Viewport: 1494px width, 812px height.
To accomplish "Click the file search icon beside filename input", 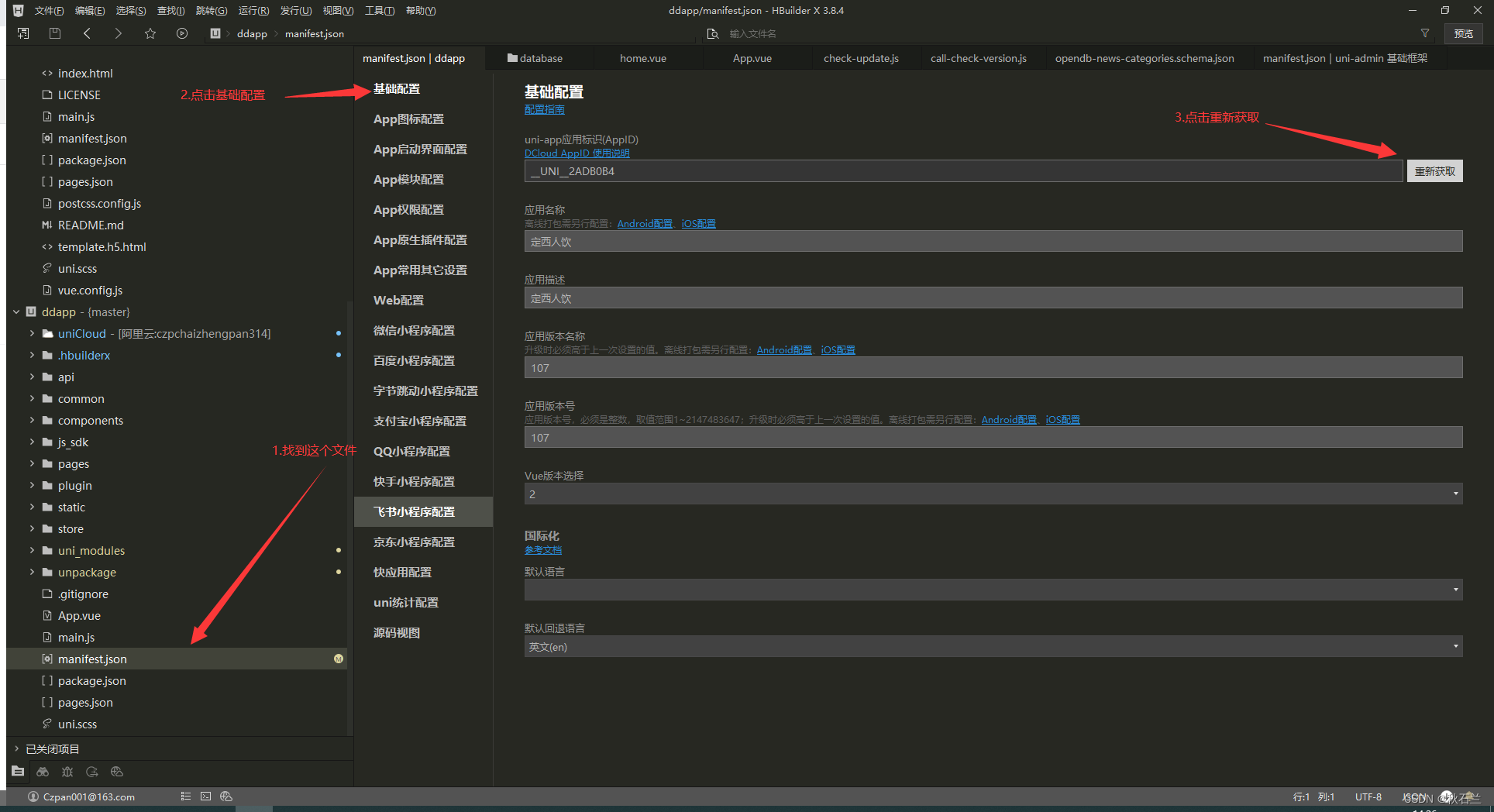I will click(713, 33).
